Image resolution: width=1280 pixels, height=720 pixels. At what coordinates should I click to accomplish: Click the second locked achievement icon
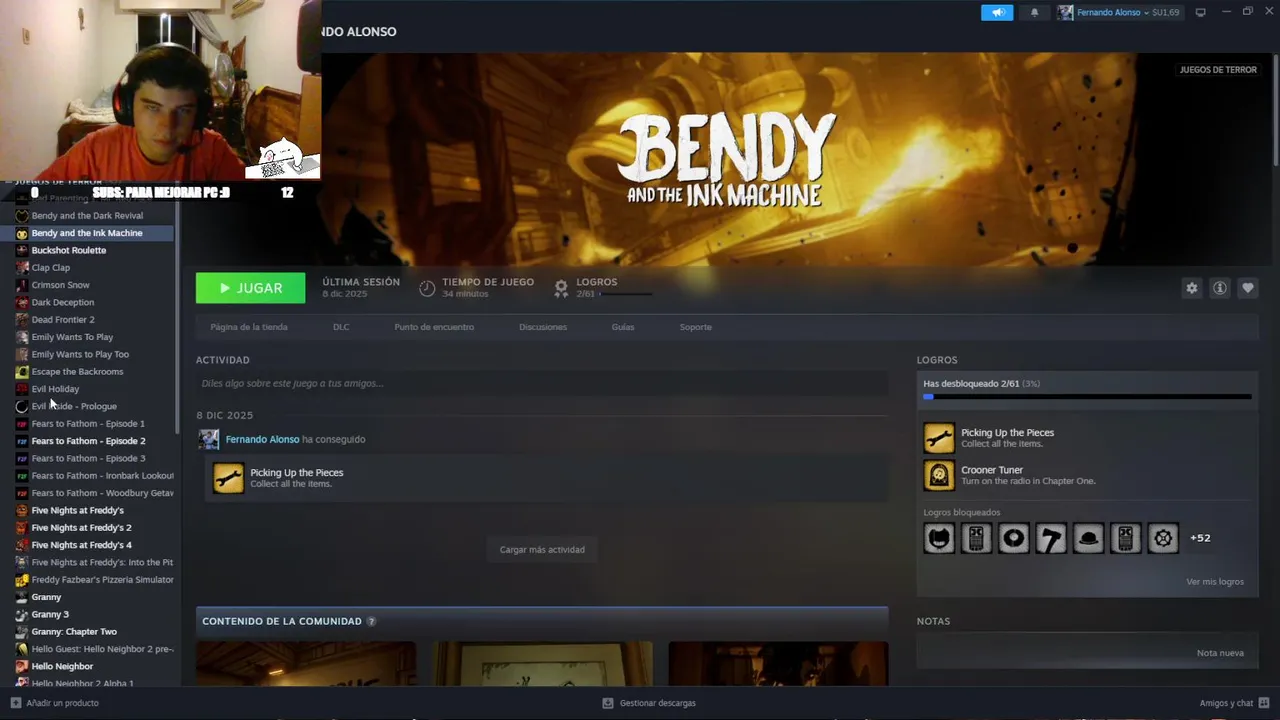point(976,538)
